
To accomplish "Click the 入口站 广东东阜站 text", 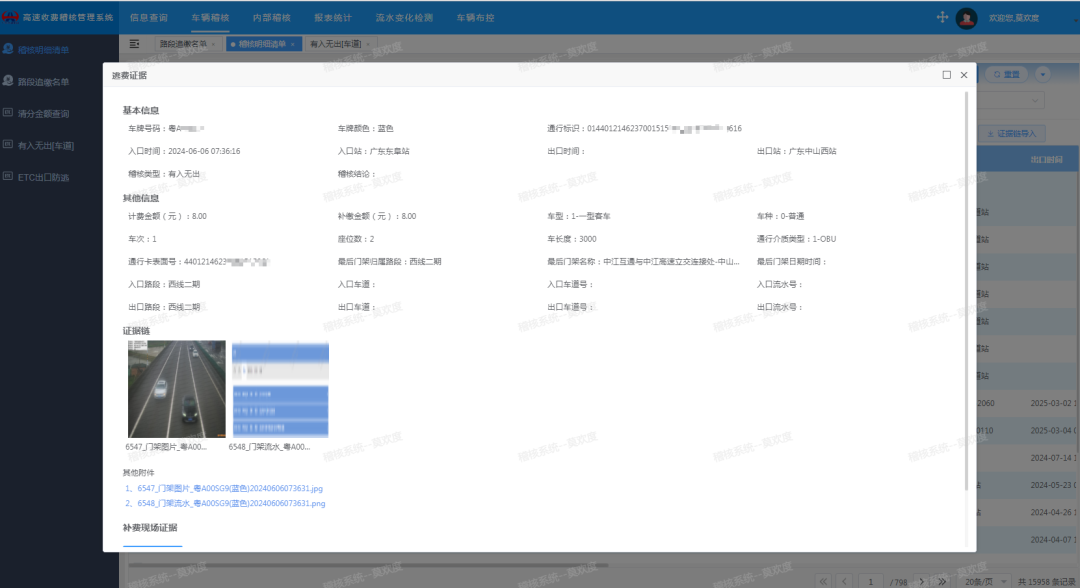I will [x=373, y=151].
